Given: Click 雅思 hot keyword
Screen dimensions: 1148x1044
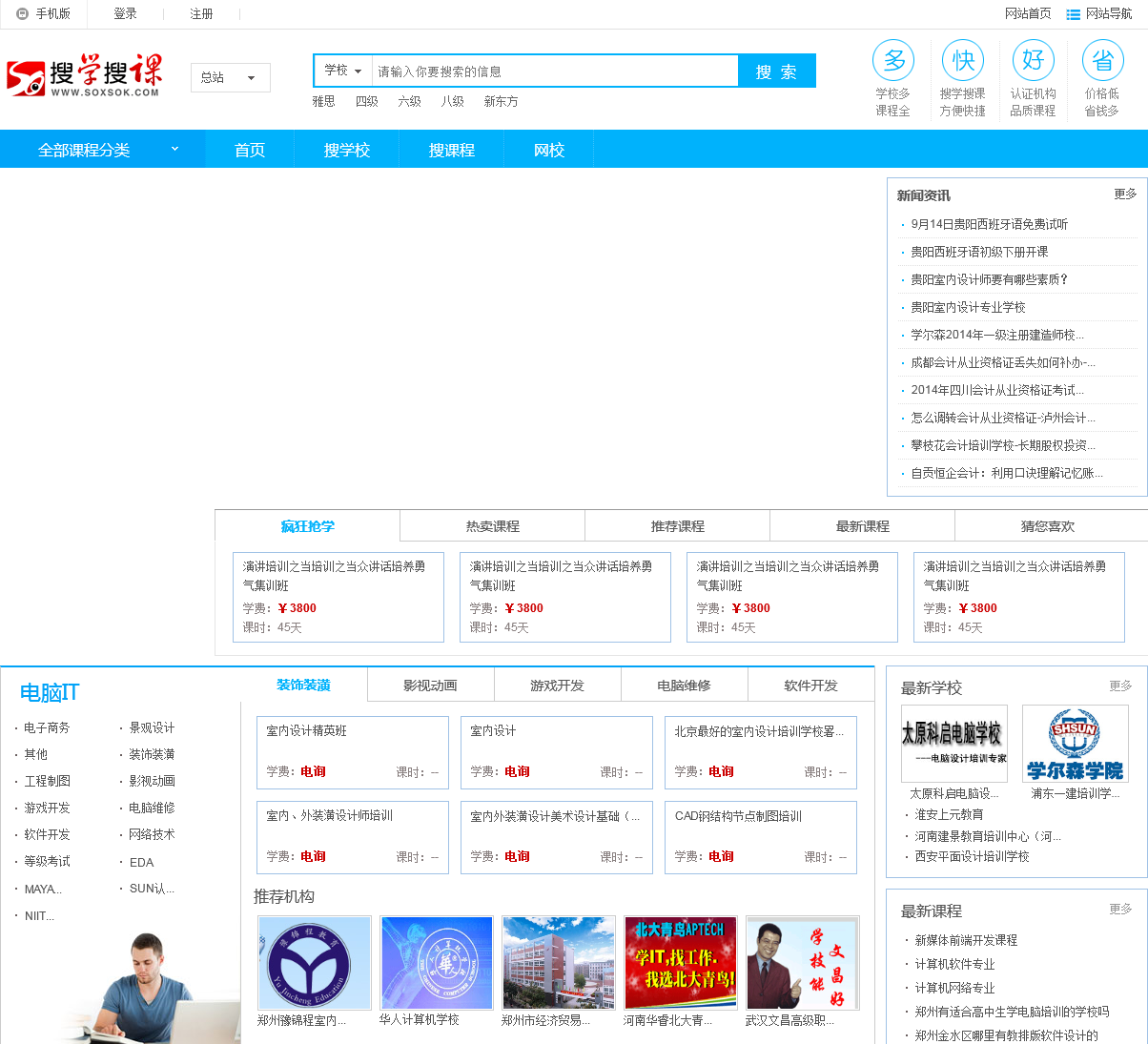Looking at the screenshot, I should [x=324, y=101].
